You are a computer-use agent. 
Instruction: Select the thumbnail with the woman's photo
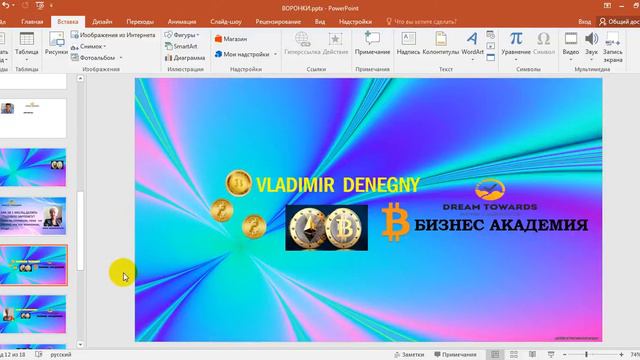[33, 216]
